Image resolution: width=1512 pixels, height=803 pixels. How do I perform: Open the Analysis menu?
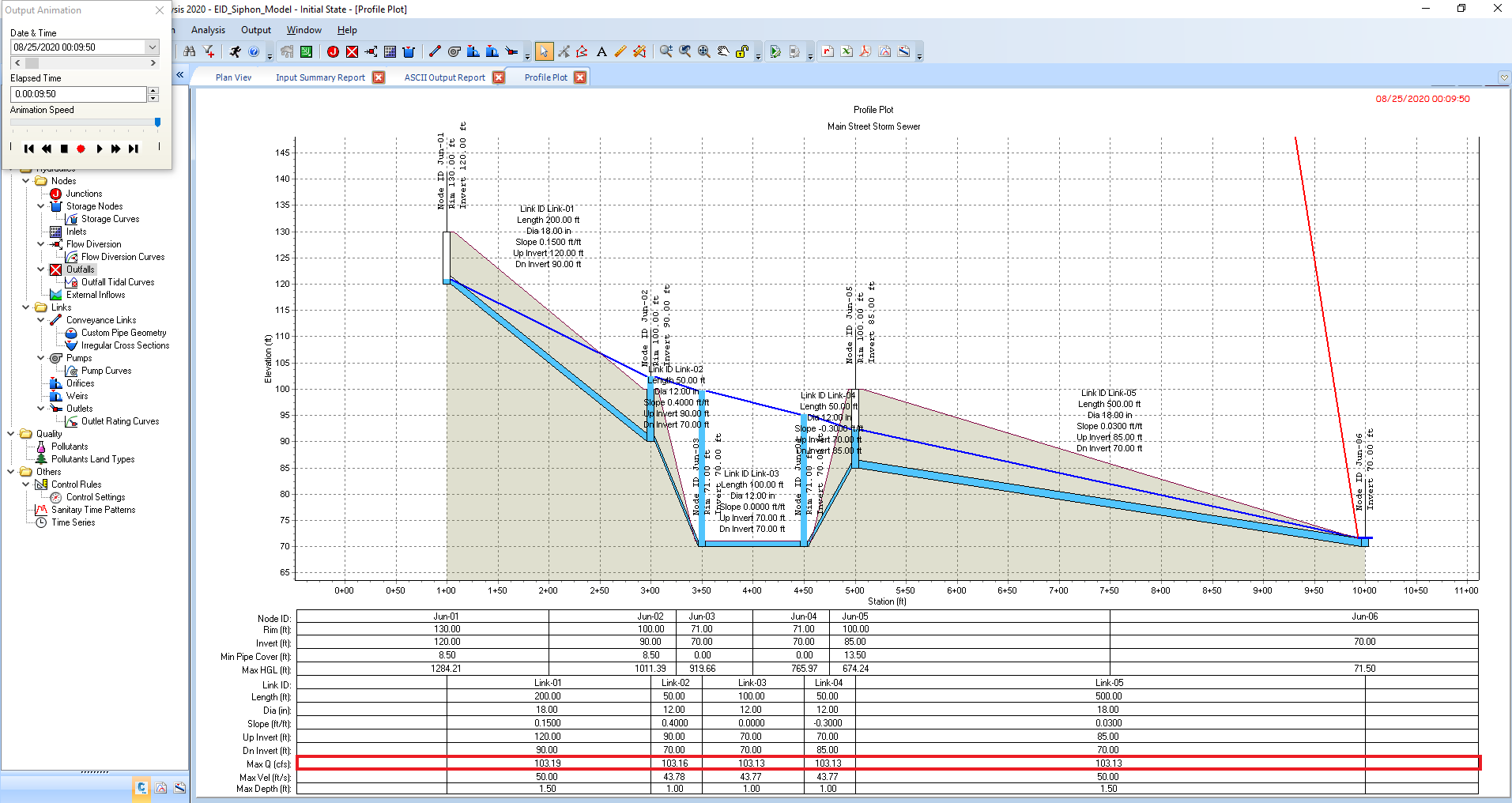208,30
